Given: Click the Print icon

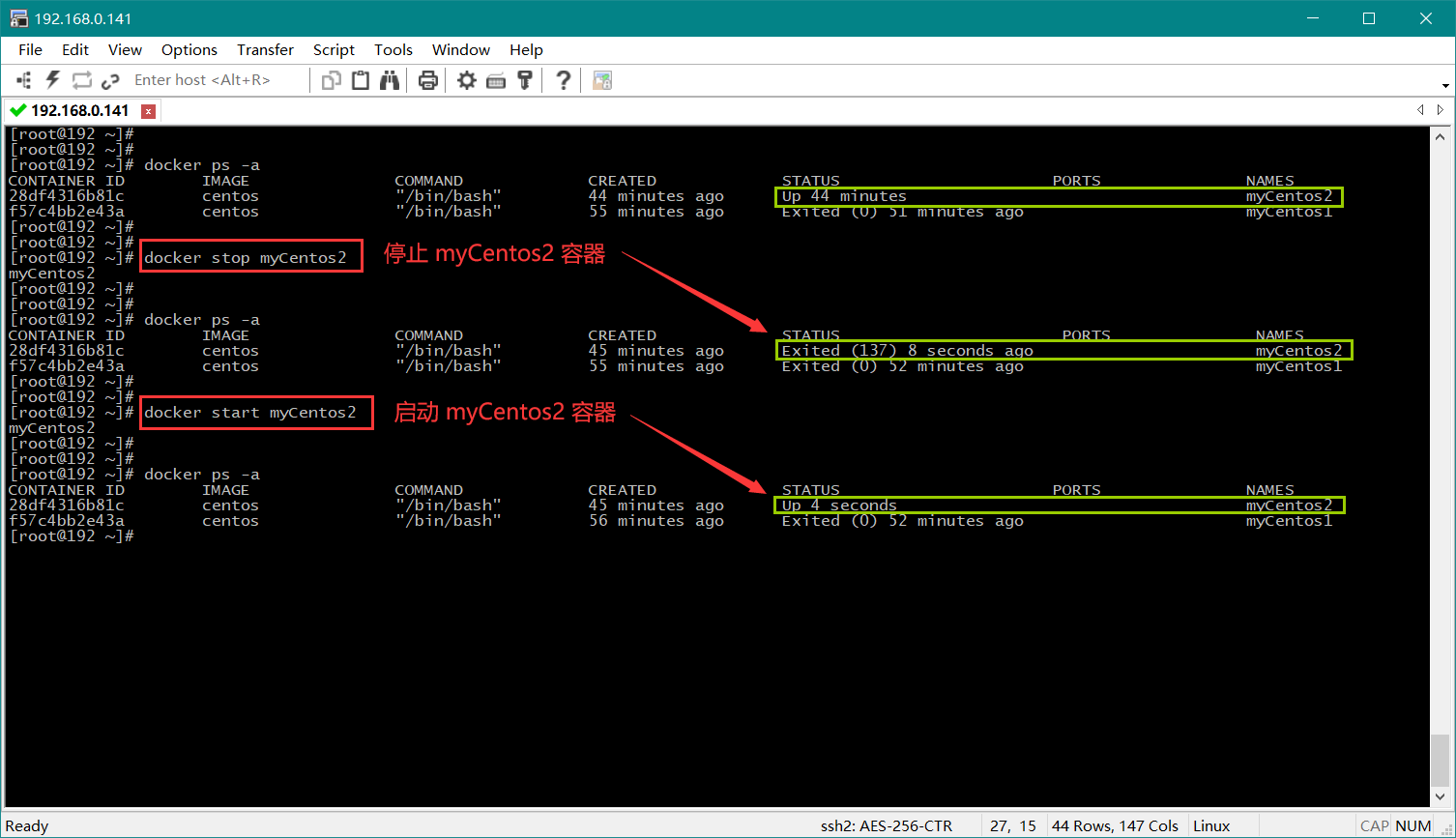Looking at the screenshot, I should (428, 80).
